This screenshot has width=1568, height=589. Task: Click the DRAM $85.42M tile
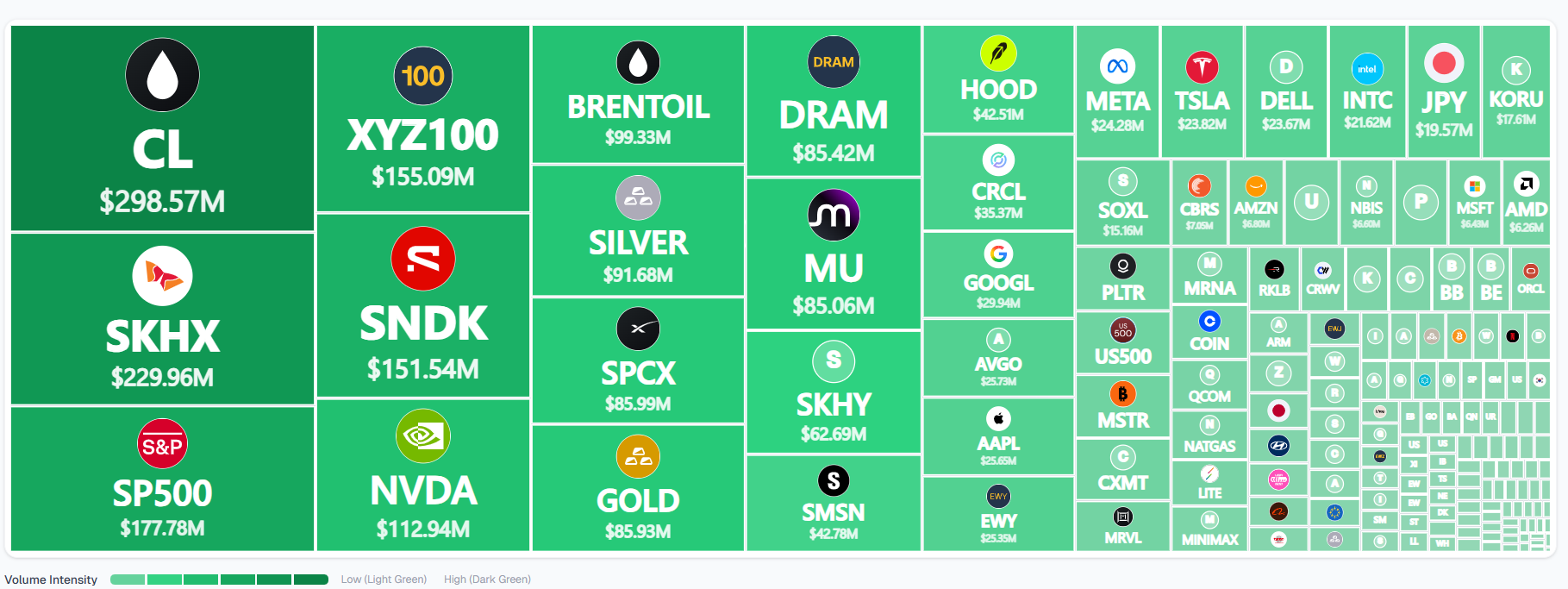(834, 101)
